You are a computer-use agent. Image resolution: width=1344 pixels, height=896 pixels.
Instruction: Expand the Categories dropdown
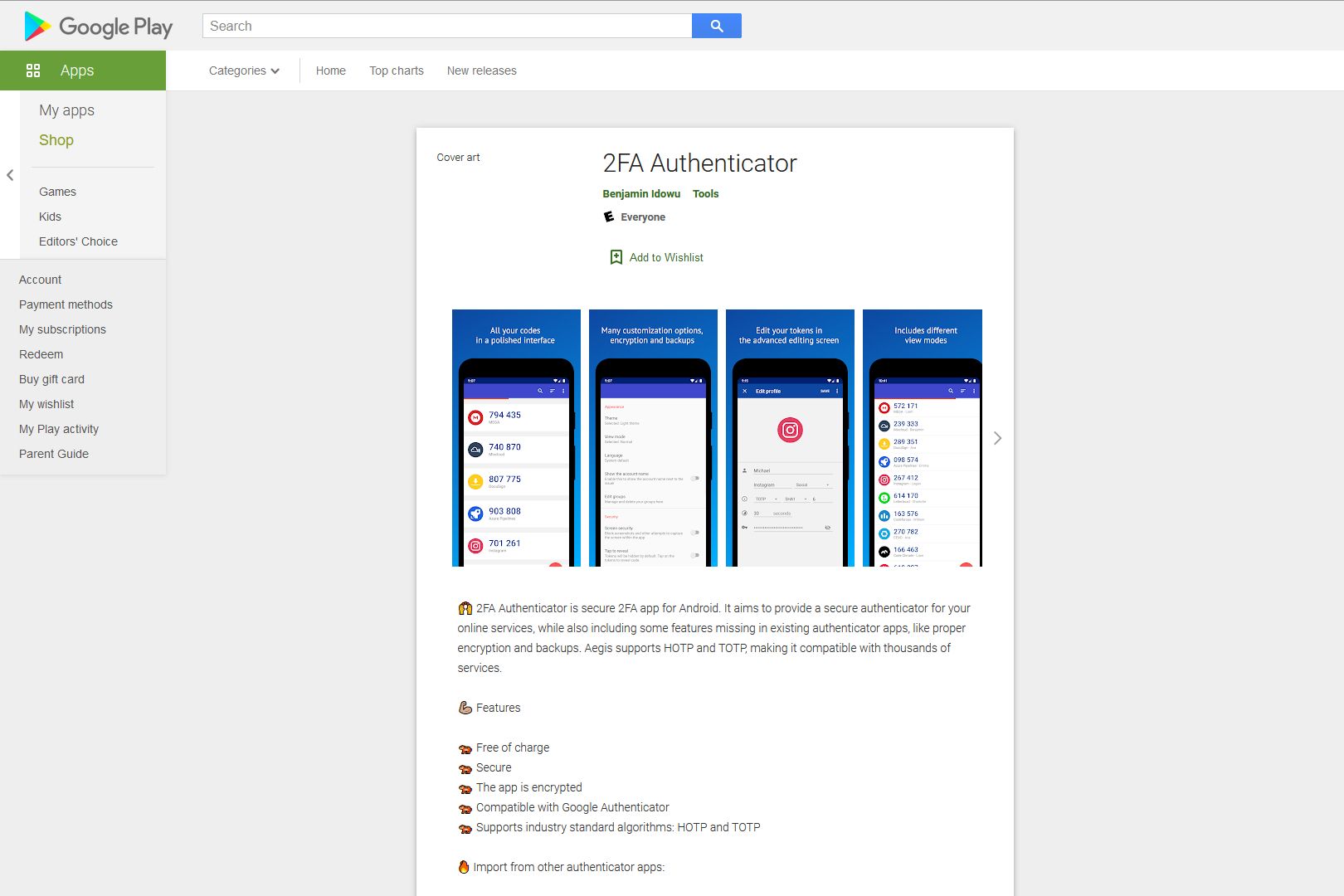[244, 71]
